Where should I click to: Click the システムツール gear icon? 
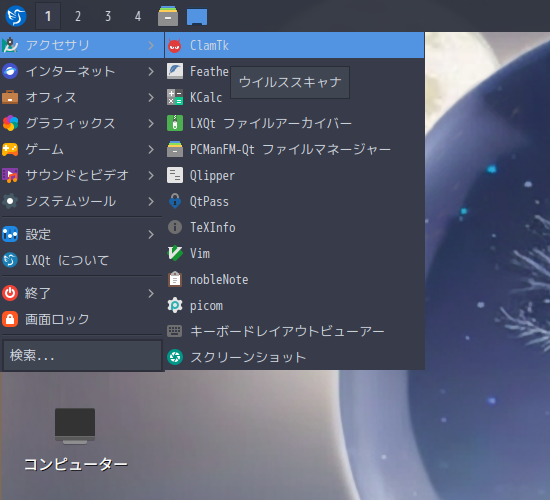pos(10,201)
